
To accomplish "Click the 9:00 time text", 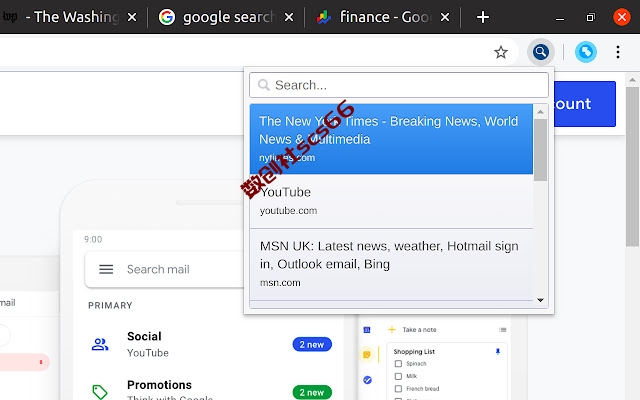I will point(93,239).
